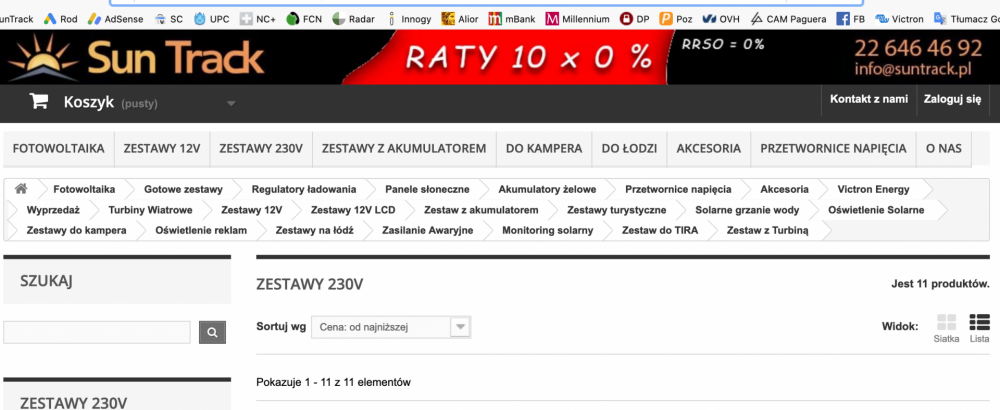The image size is (1000, 410).
Task: Open the Victron bookmark
Action: click(x=899, y=19)
